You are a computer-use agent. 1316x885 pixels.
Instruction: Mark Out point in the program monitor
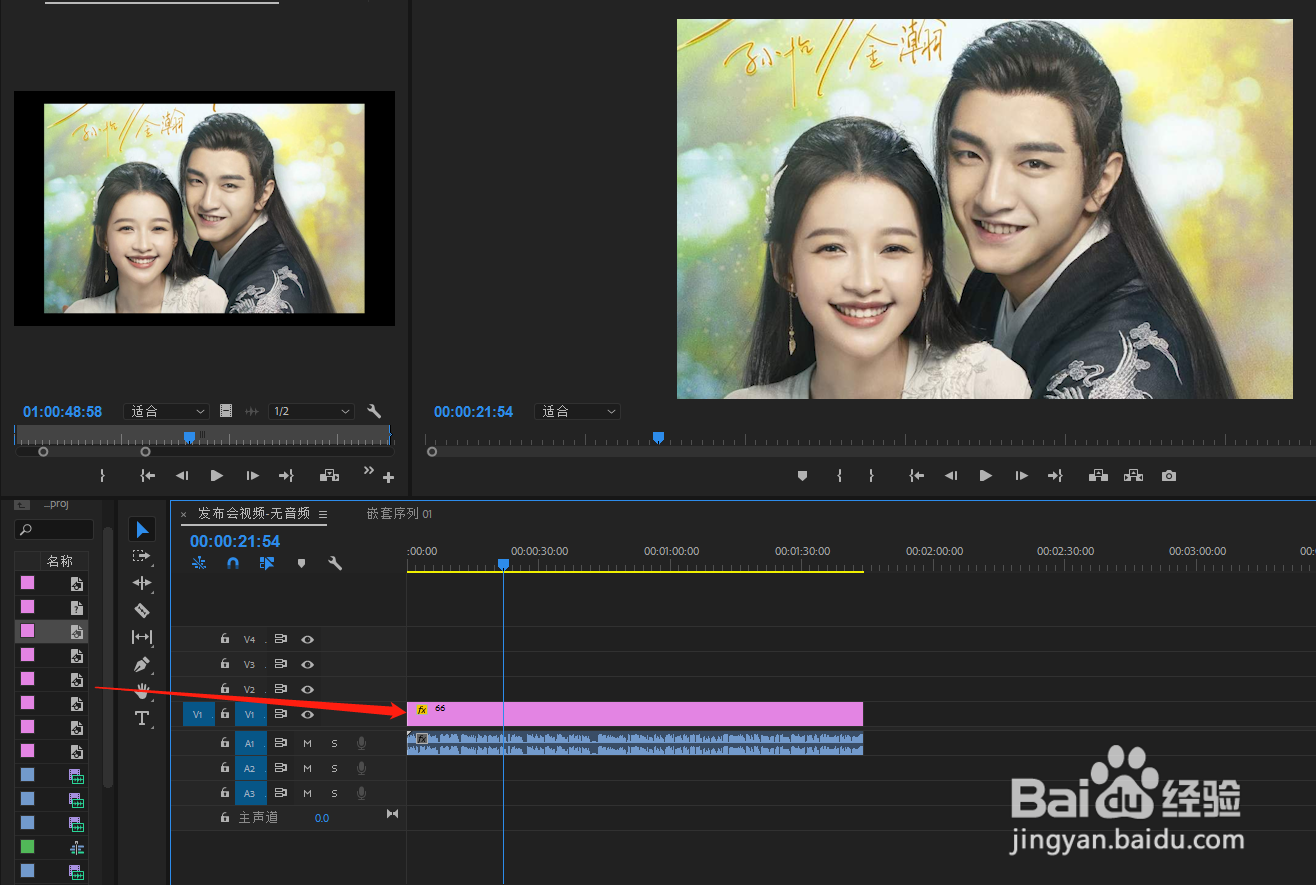871,476
